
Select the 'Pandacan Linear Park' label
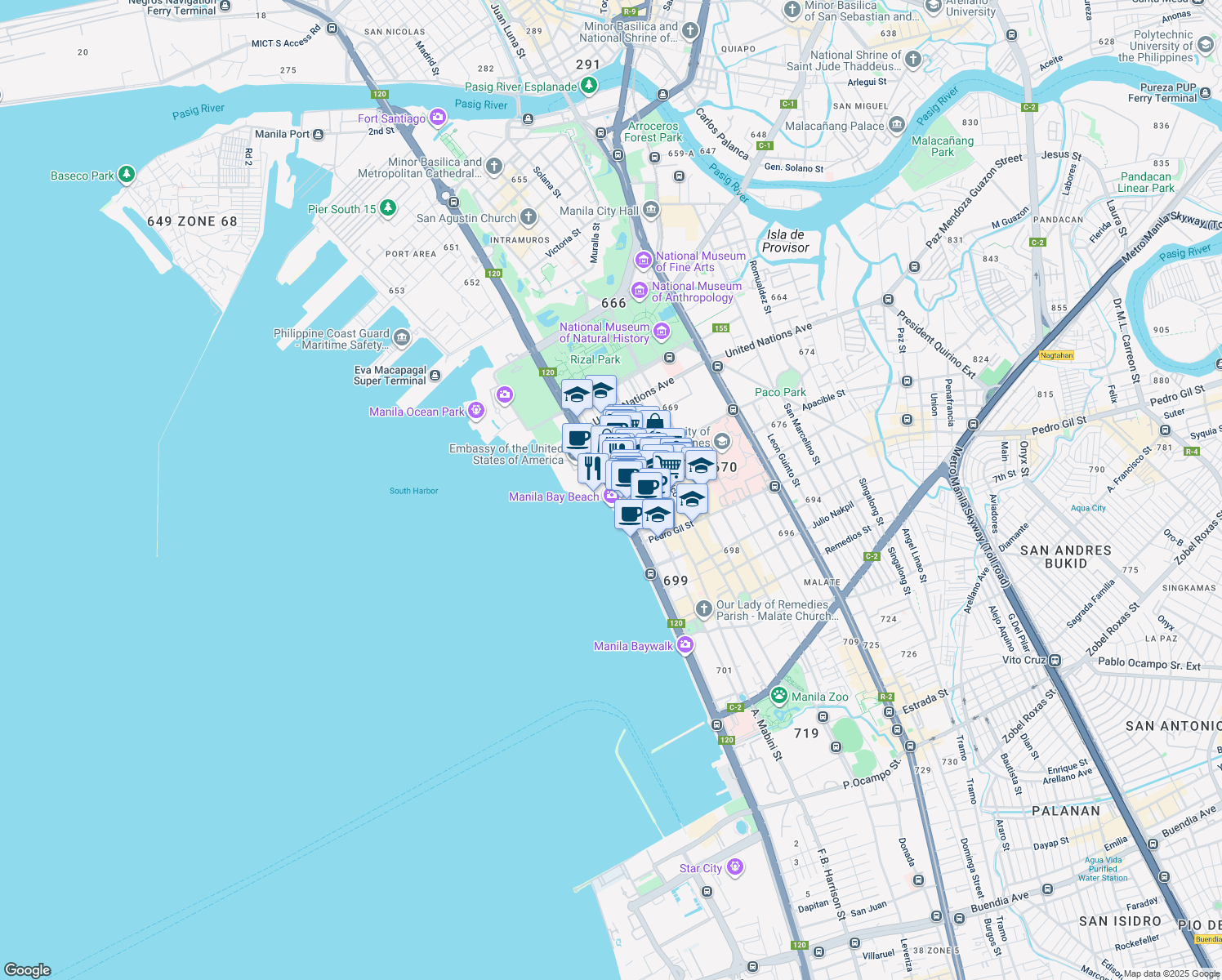pos(1146,182)
